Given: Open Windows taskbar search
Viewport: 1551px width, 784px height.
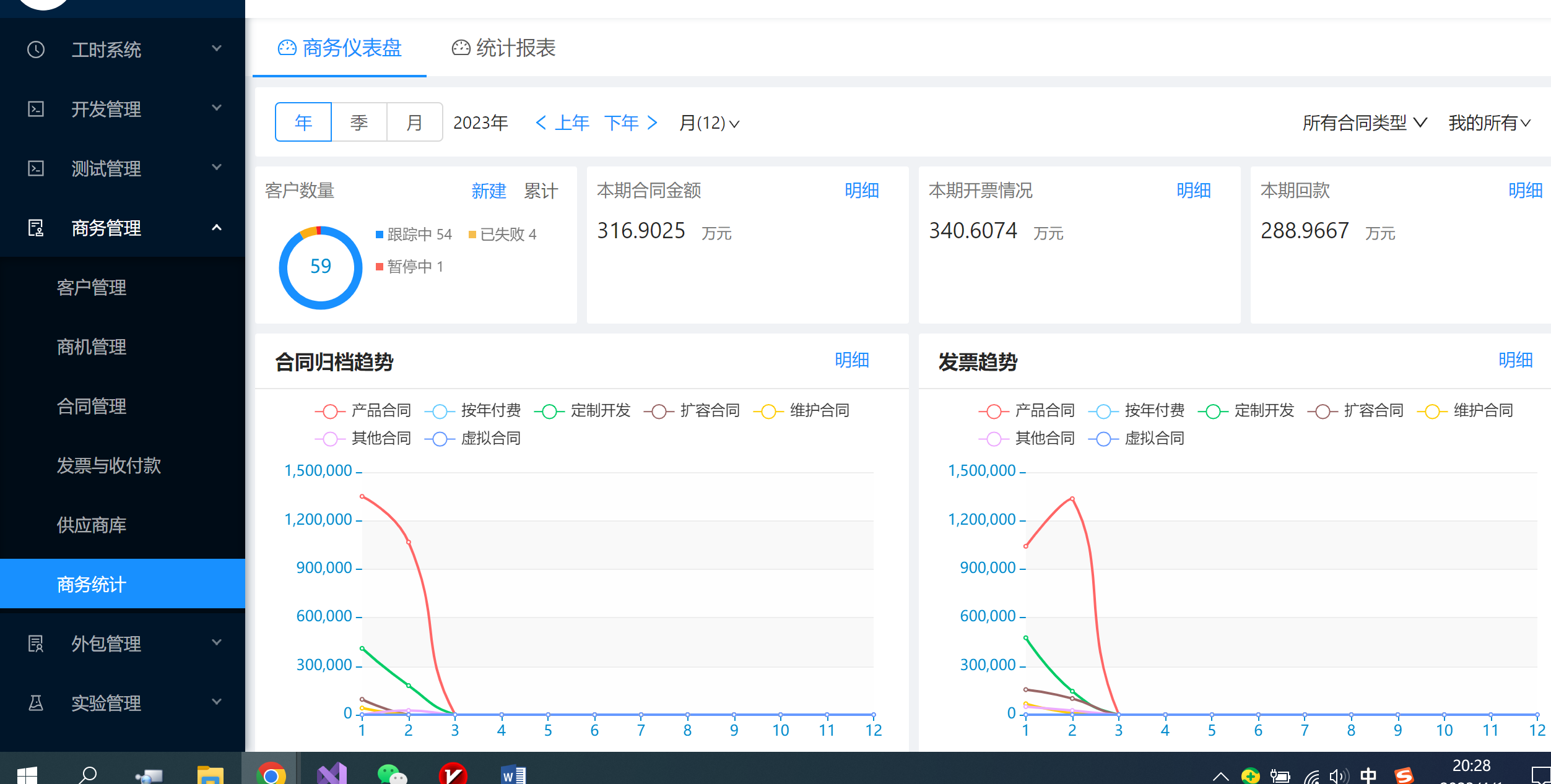Looking at the screenshot, I should pyautogui.click(x=87, y=774).
